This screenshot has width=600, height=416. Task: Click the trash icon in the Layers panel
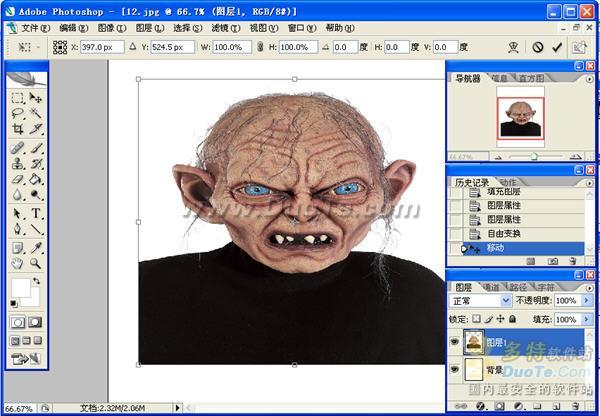pyautogui.click(x=576, y=406)
